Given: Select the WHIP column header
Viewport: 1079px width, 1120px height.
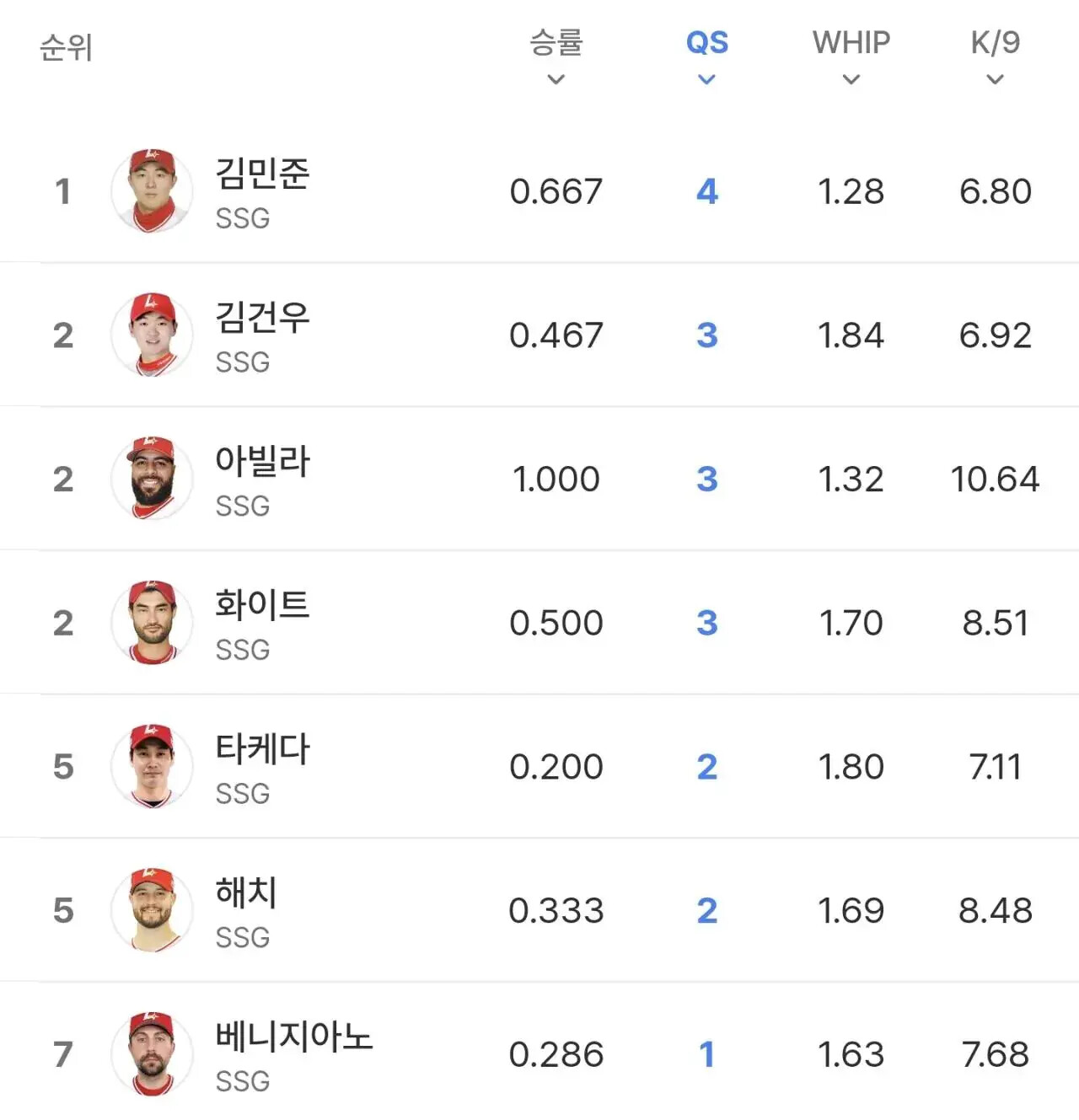Looking at the screenshot, I should click(x=851, y=42).
